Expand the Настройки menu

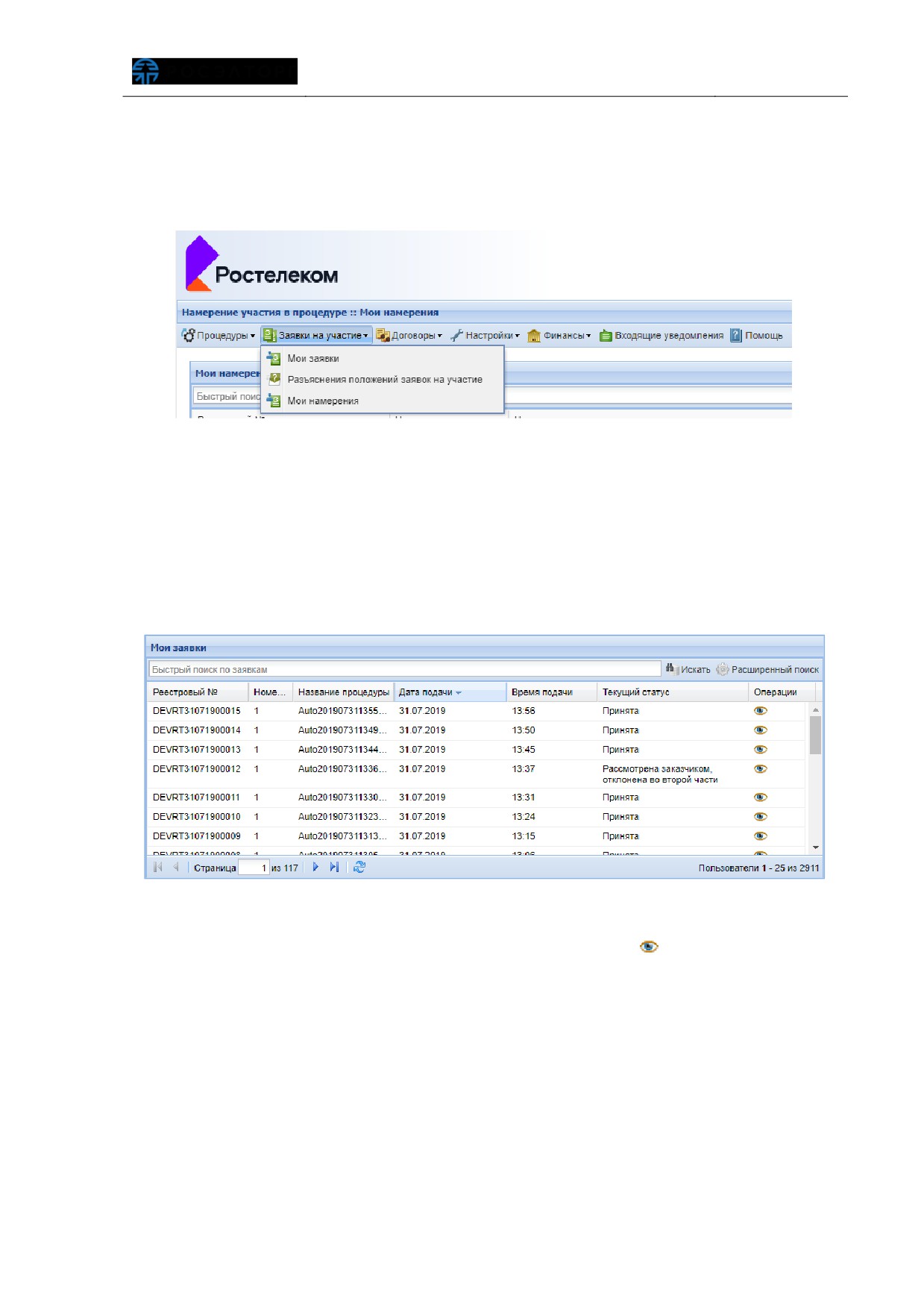click(x=485, y=336)
